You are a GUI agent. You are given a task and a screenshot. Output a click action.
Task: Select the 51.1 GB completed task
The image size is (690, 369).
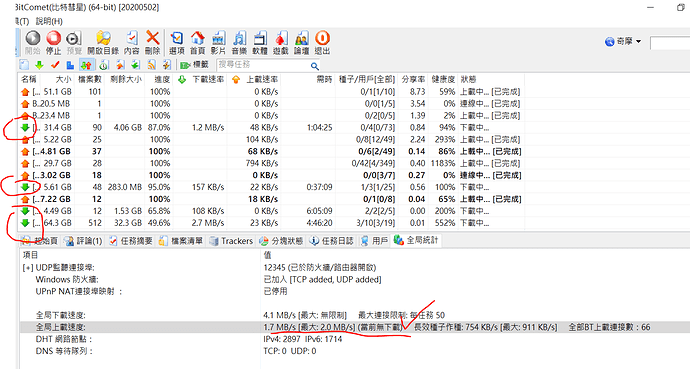271,92
